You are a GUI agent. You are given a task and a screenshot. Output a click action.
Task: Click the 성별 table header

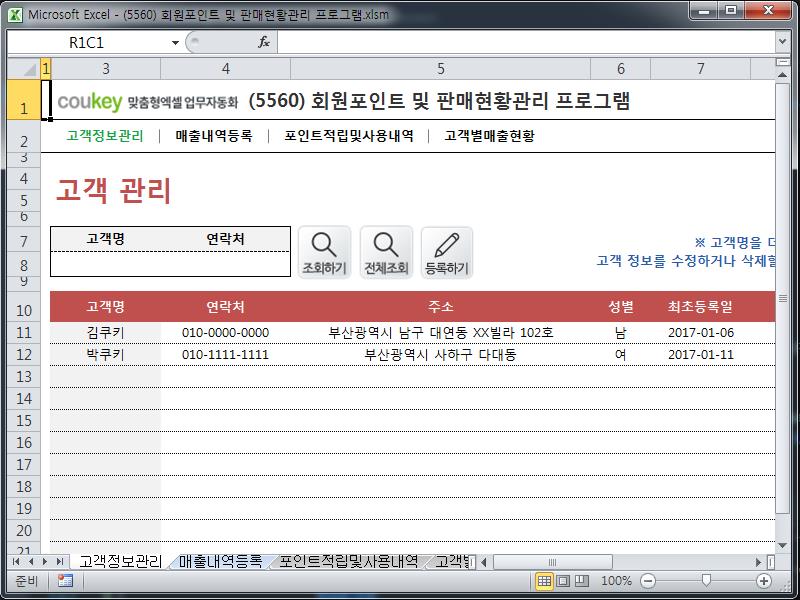(x=621, y=307)
